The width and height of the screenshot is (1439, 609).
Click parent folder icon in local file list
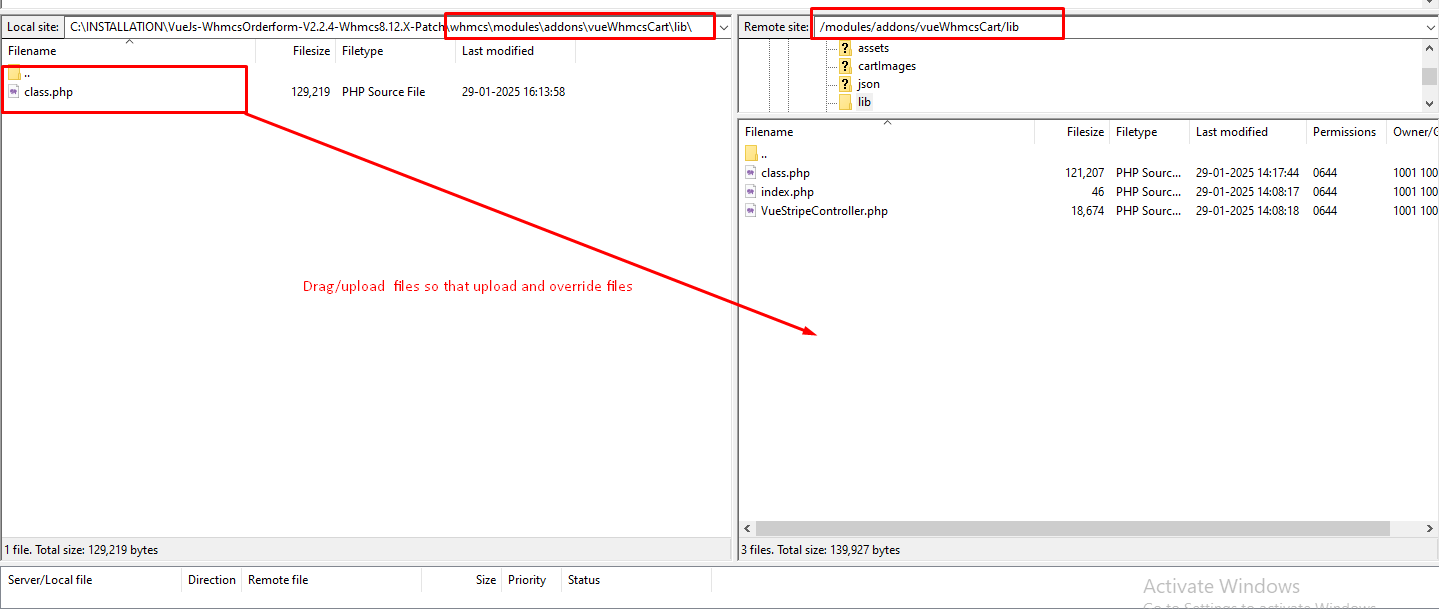pos(14,73)
